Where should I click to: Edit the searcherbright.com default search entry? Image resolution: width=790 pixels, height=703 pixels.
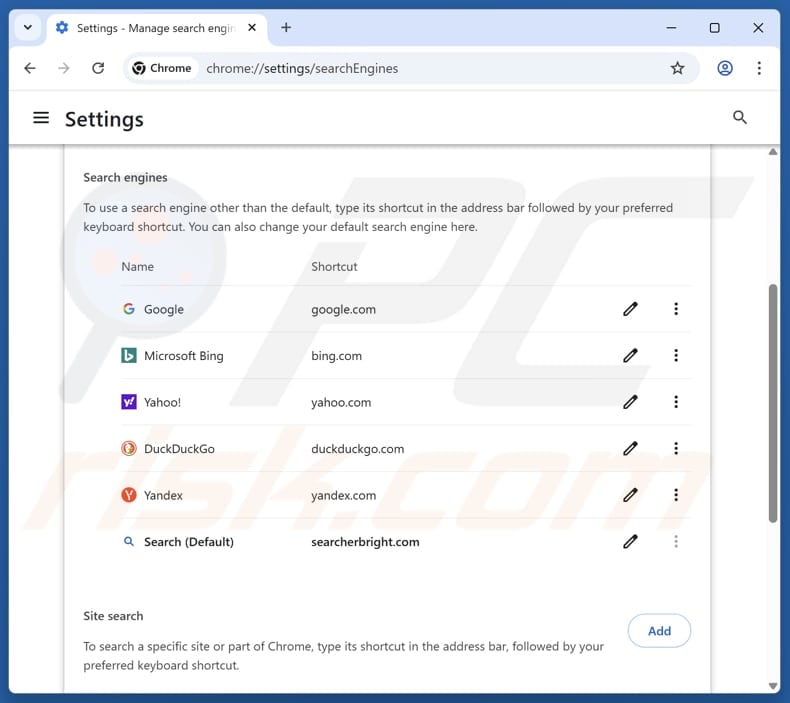pyautogui.click(x=630, y=541)
